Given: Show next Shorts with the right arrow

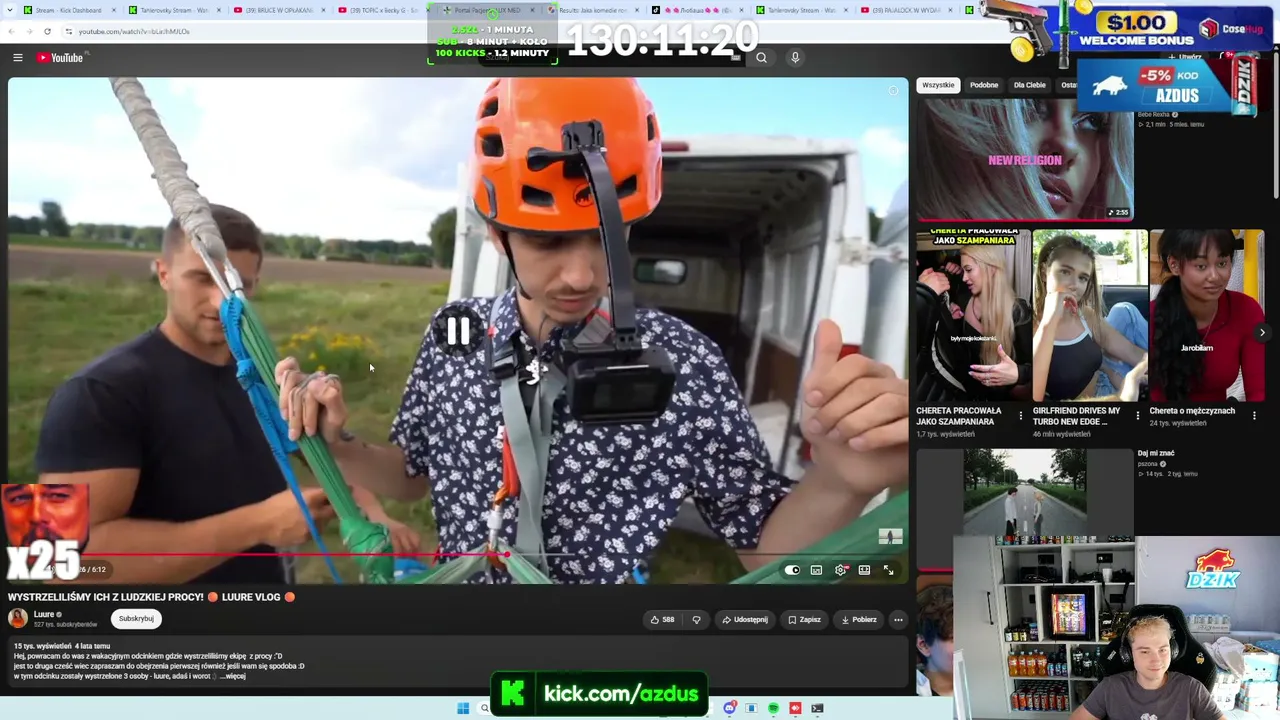Looking at the screenshot, I should point(1262,333).
